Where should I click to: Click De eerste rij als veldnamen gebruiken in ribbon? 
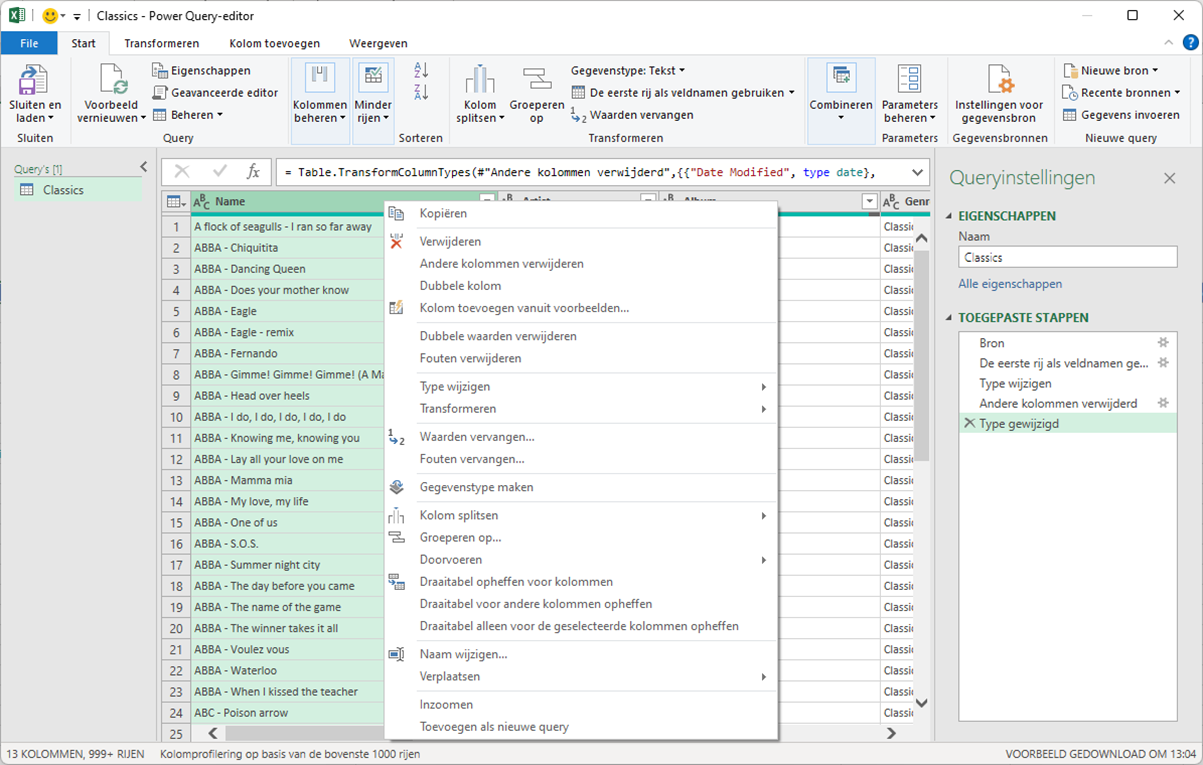(684, 93)
